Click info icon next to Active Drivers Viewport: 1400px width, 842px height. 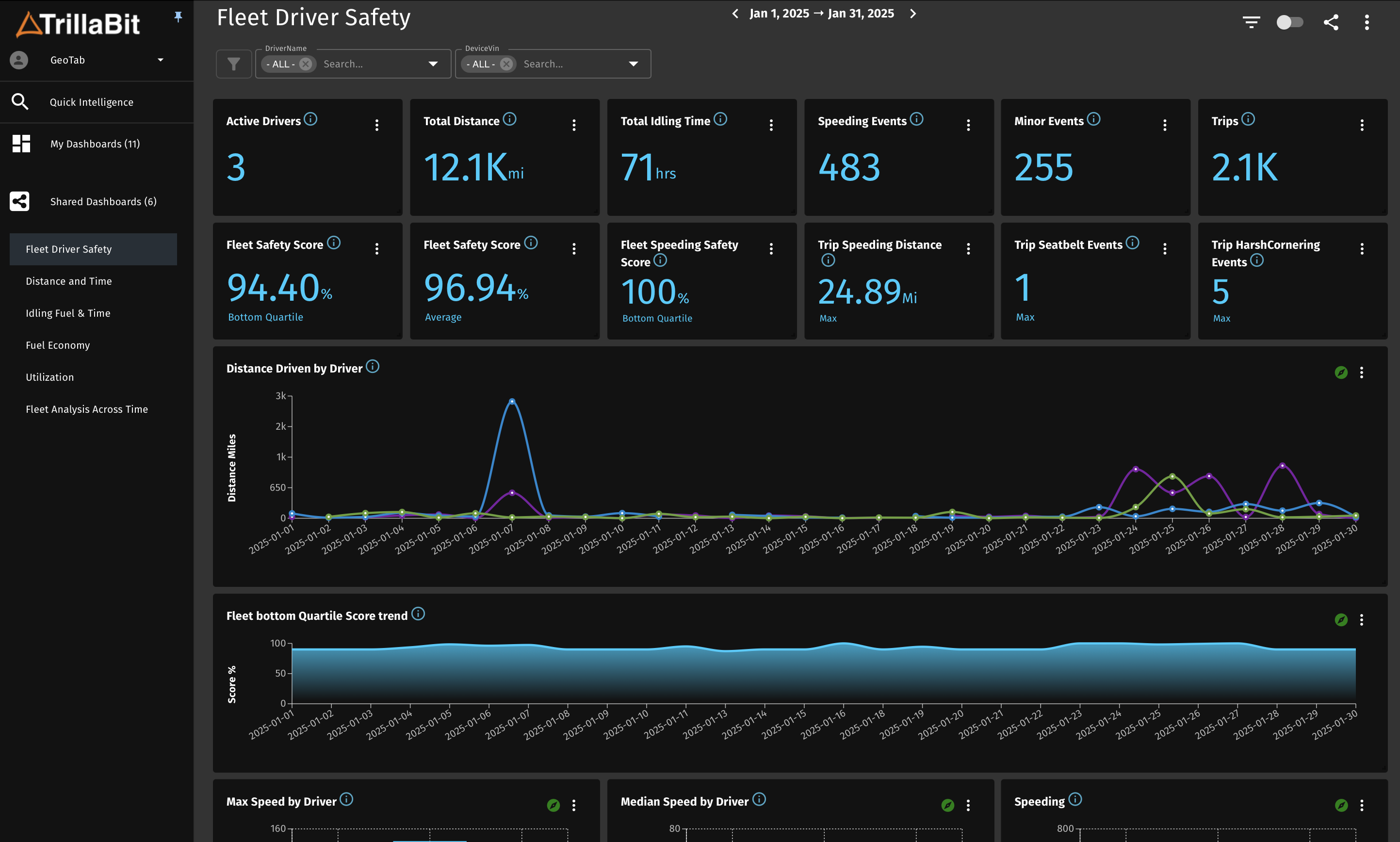click(310, 119)
